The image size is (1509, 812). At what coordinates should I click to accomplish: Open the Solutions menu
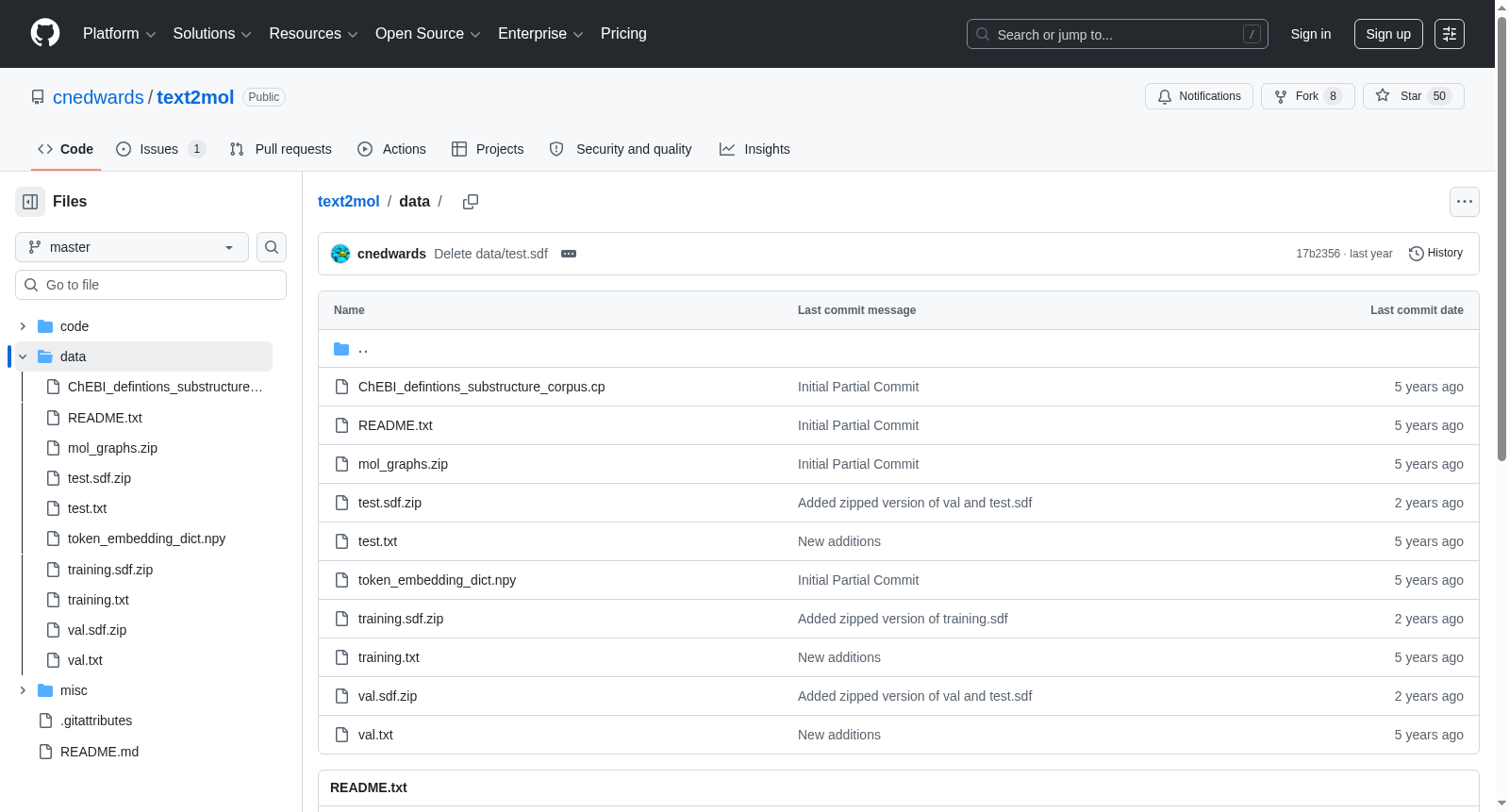point(212,34)
